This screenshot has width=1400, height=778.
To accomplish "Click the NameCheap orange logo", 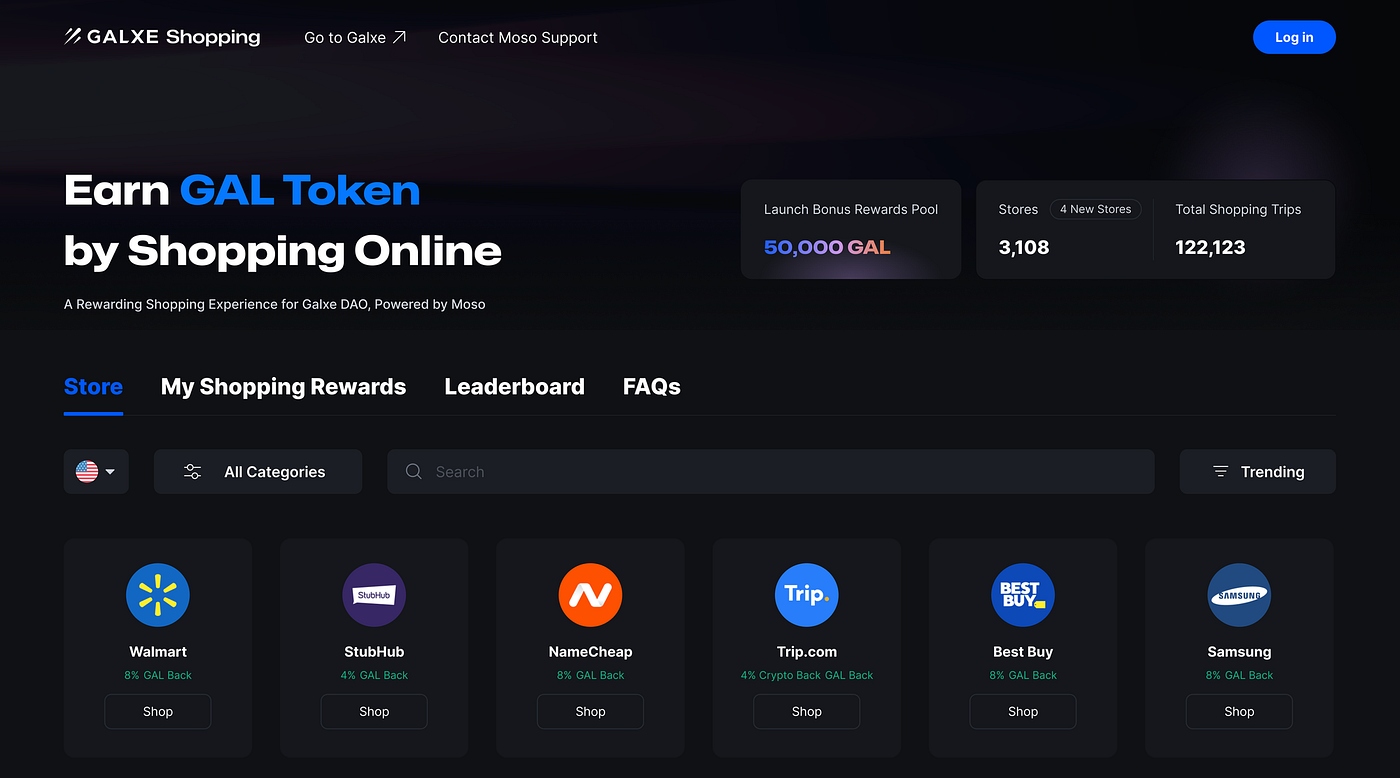I will coord(590,595).
